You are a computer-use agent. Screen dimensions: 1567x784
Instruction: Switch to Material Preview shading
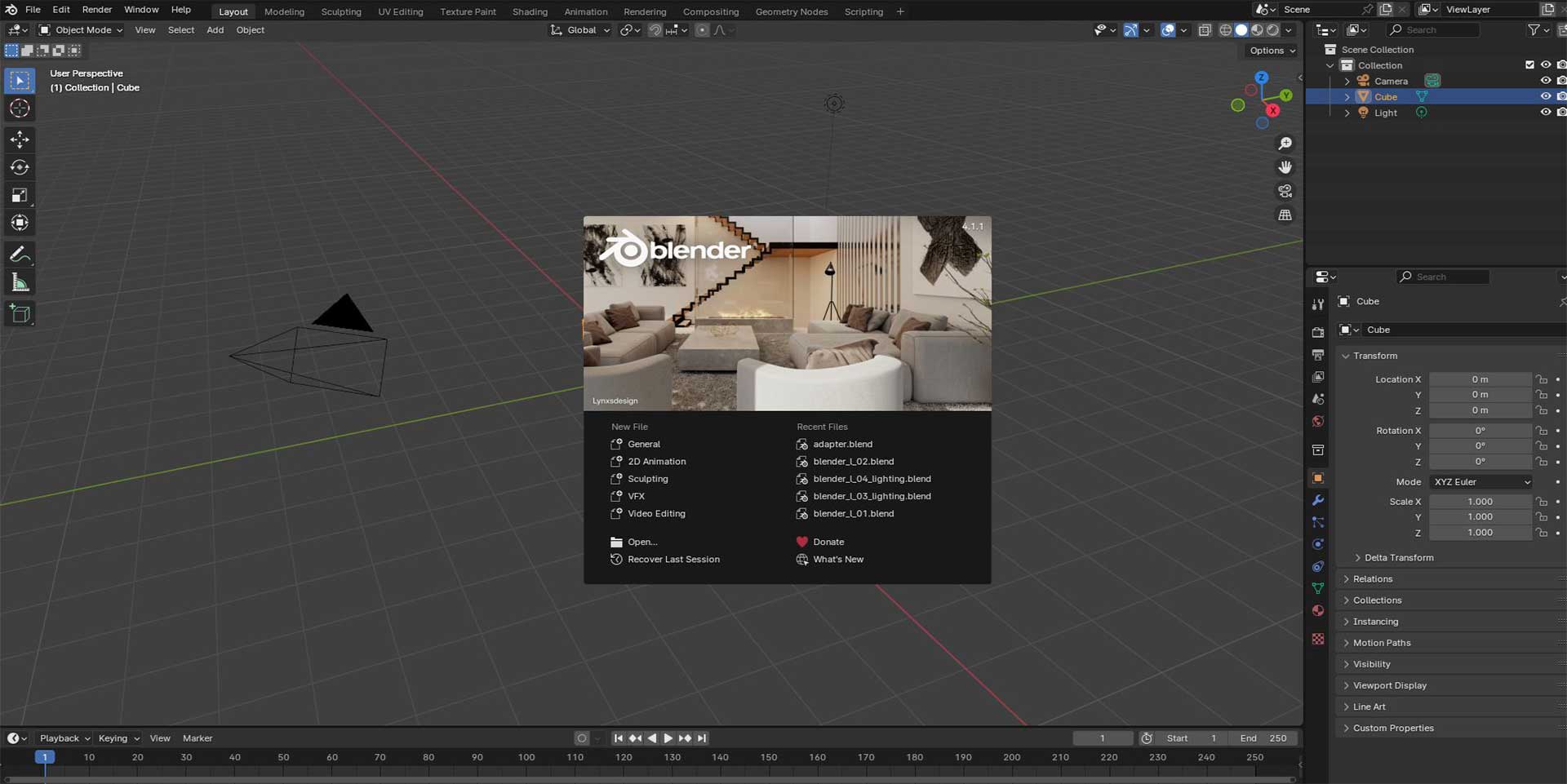click(x=1257, y=30)
